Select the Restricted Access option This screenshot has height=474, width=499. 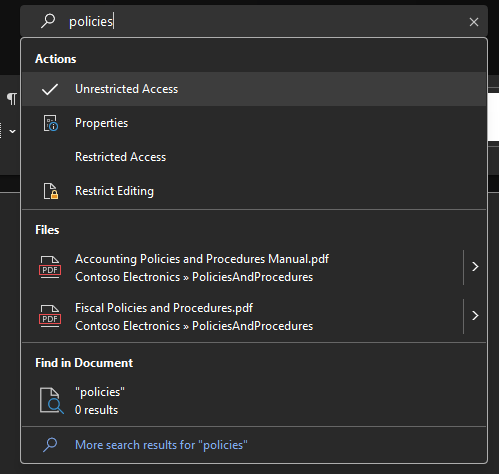point(254,157)
